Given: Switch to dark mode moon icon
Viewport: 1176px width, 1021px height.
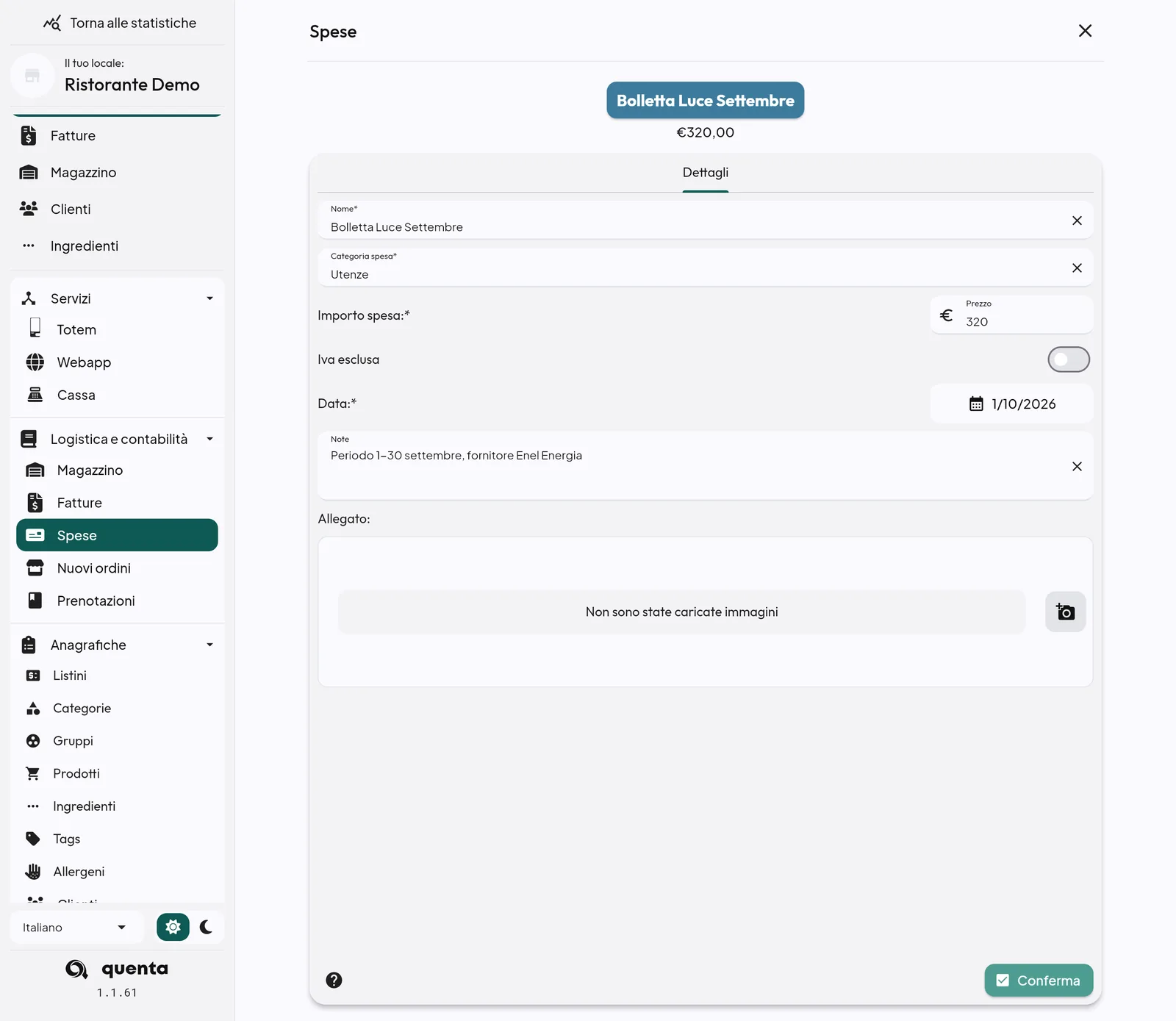Looking at the screenshot, I should coord(207,927).
